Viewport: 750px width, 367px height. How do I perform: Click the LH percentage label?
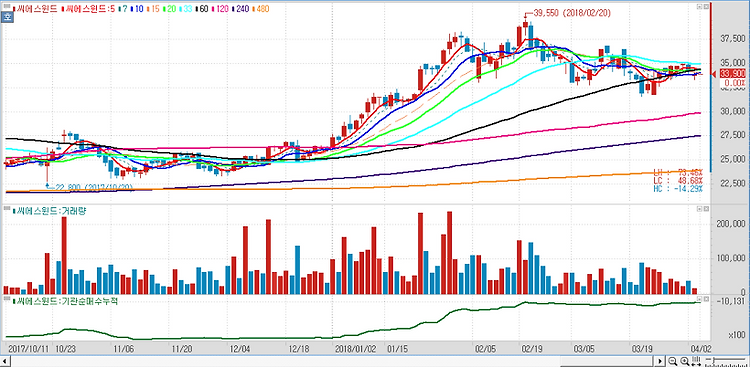click(x=678, y=172)
